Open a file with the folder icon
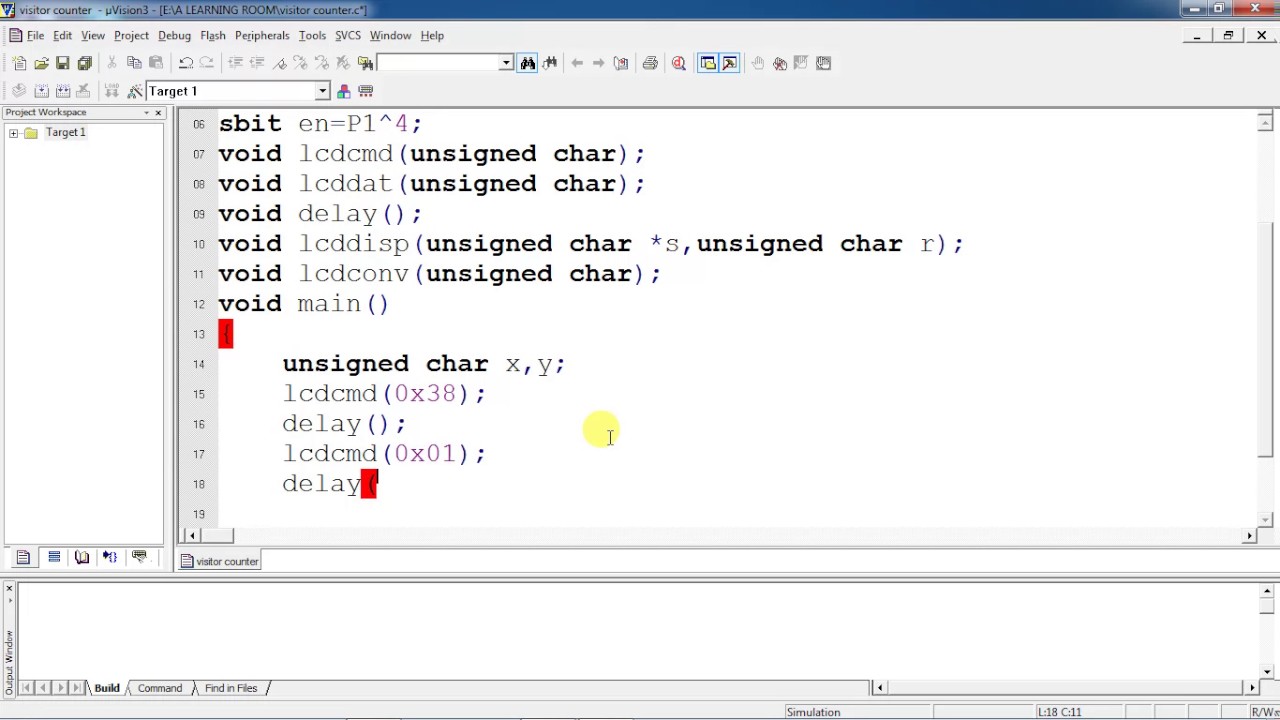Screen dimensions: 1280x720 (41, 63)
